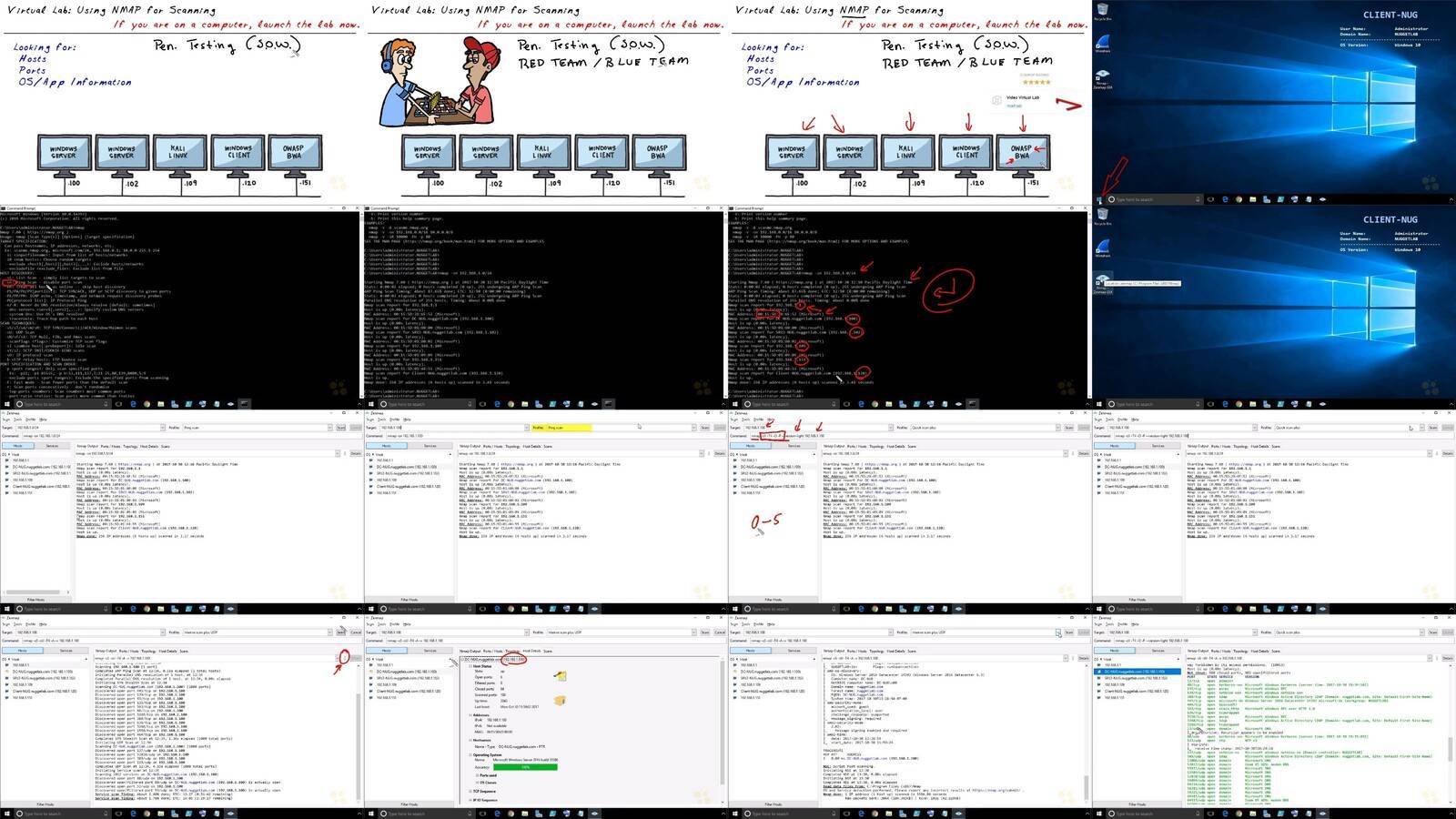Open Scan menu in Host Details frame
1456x819 pixels.
(370, 624)
